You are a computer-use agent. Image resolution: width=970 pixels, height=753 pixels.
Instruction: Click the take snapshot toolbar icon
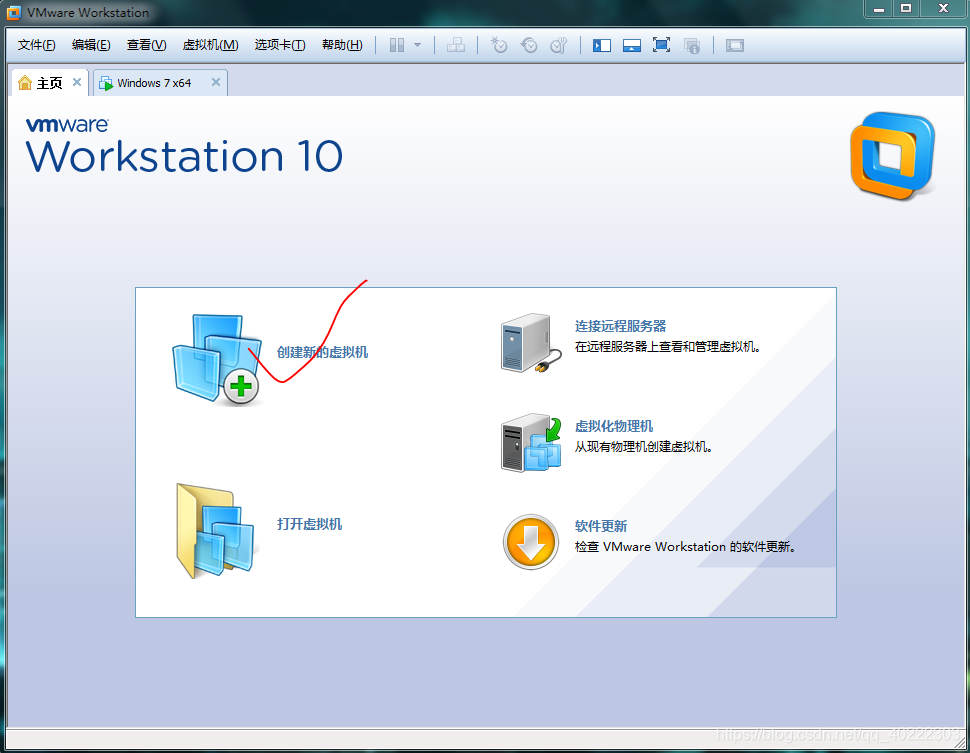pyautogui.click(x=499, y=45)
